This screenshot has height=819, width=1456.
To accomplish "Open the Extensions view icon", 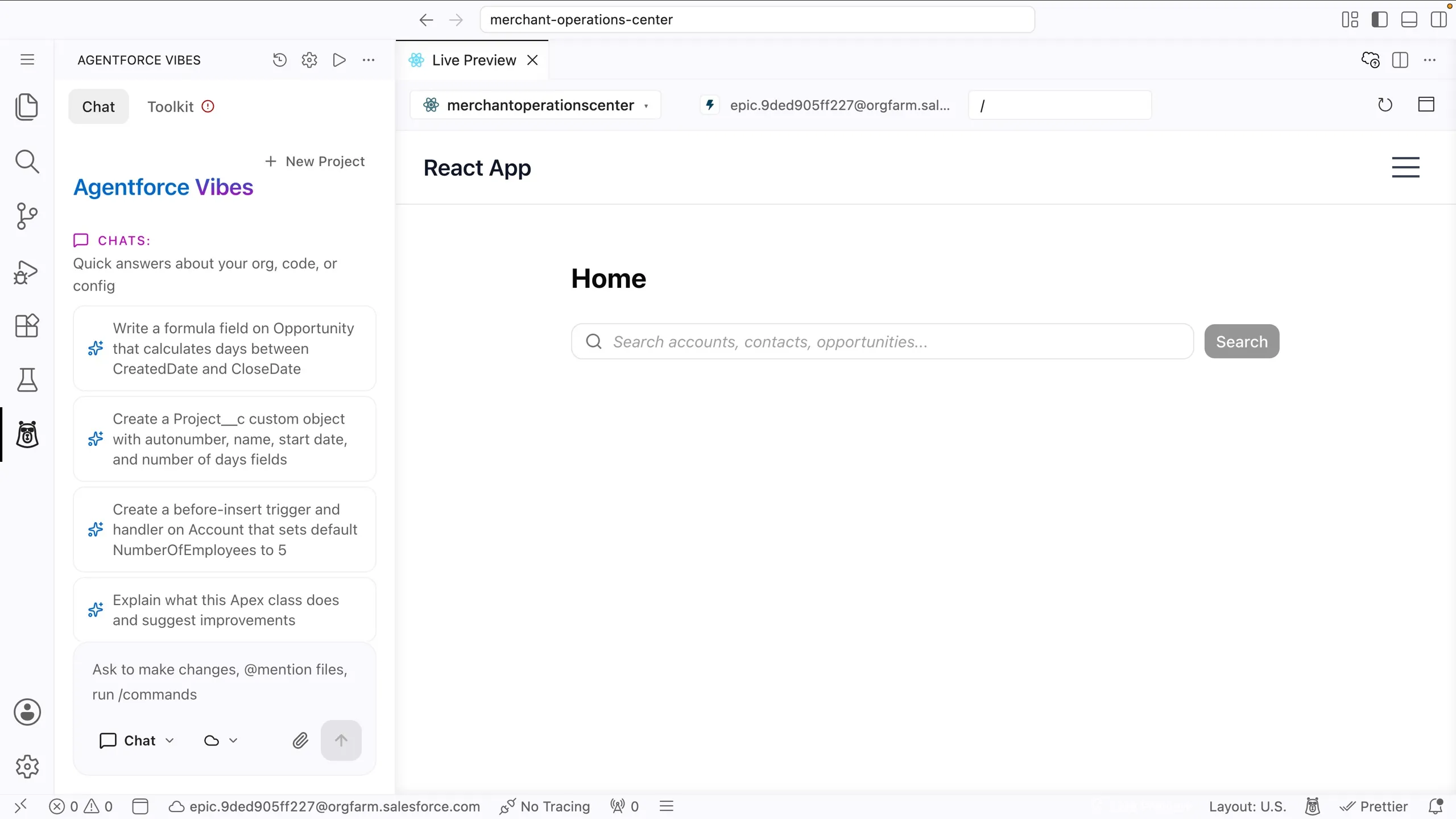I will pos(27,326).
